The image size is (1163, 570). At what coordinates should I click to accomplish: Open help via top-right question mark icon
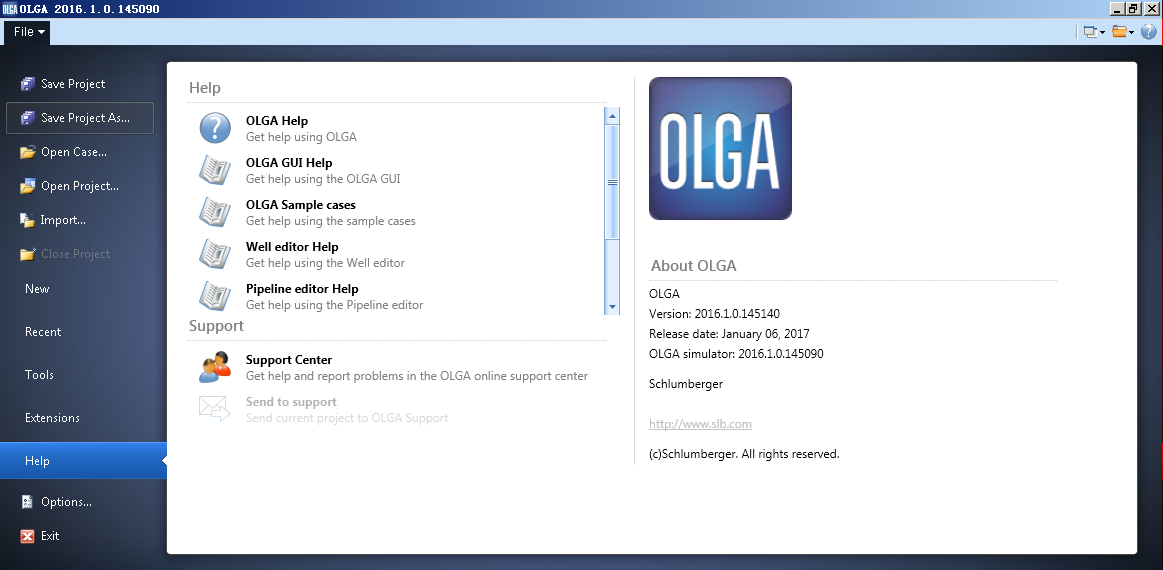1148,32
